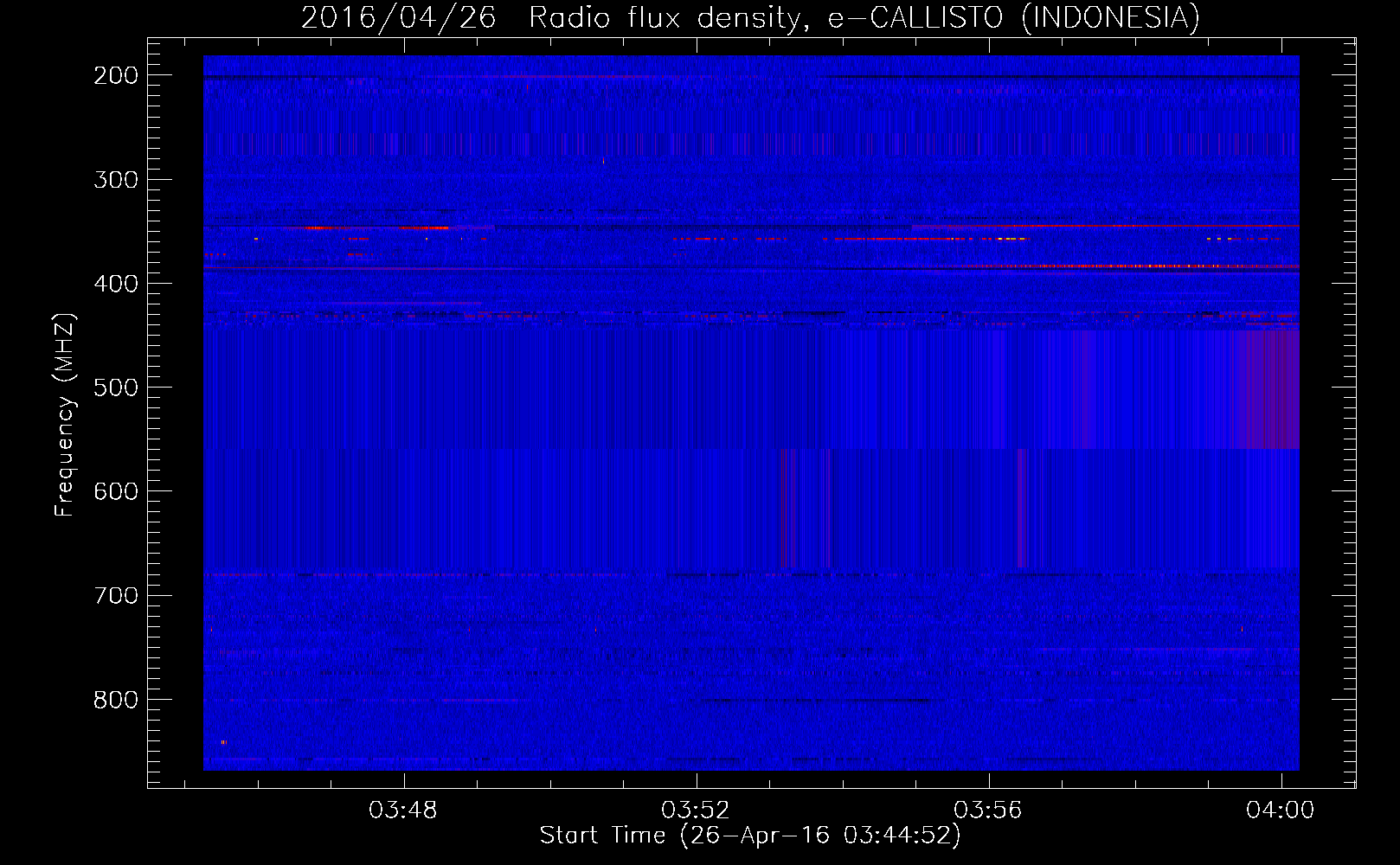
Task: Click the 500 frequency axis label
Action: point(116,388)
